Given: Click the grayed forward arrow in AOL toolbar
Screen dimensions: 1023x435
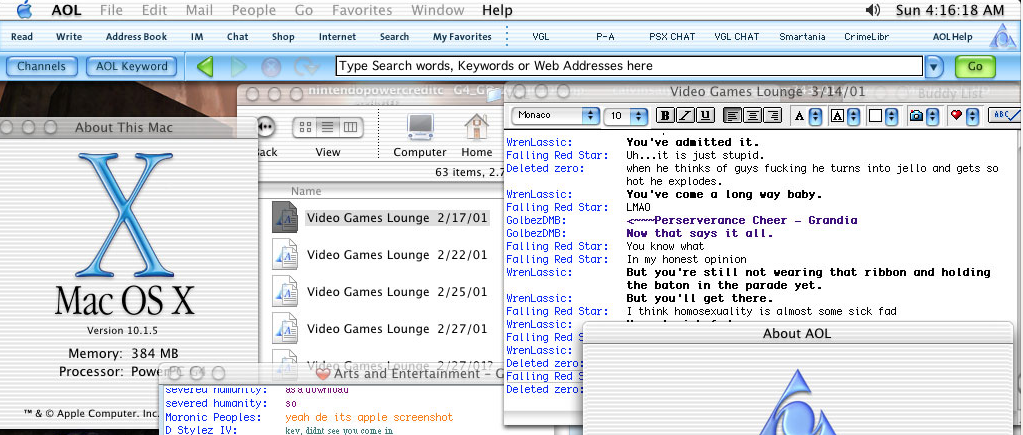Looking at the screenshot, I should 239,67.
